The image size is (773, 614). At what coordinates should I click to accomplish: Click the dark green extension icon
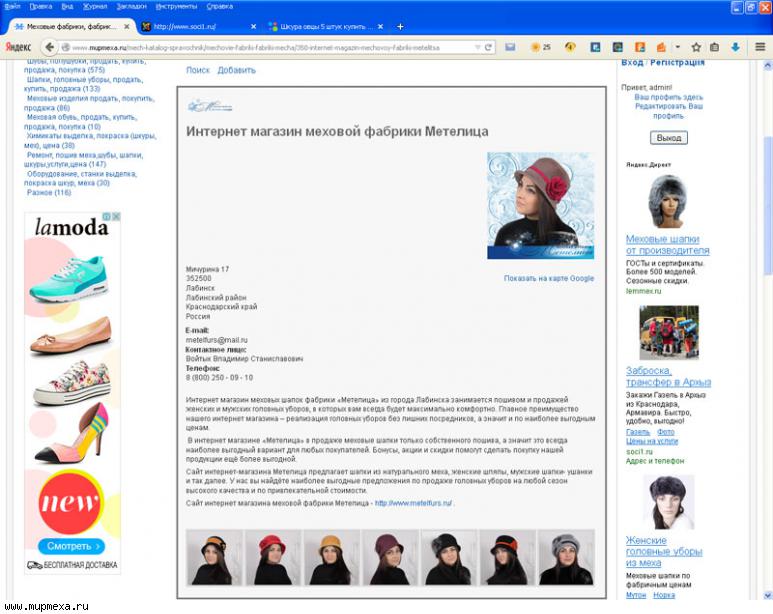click(x=617, y=47)
